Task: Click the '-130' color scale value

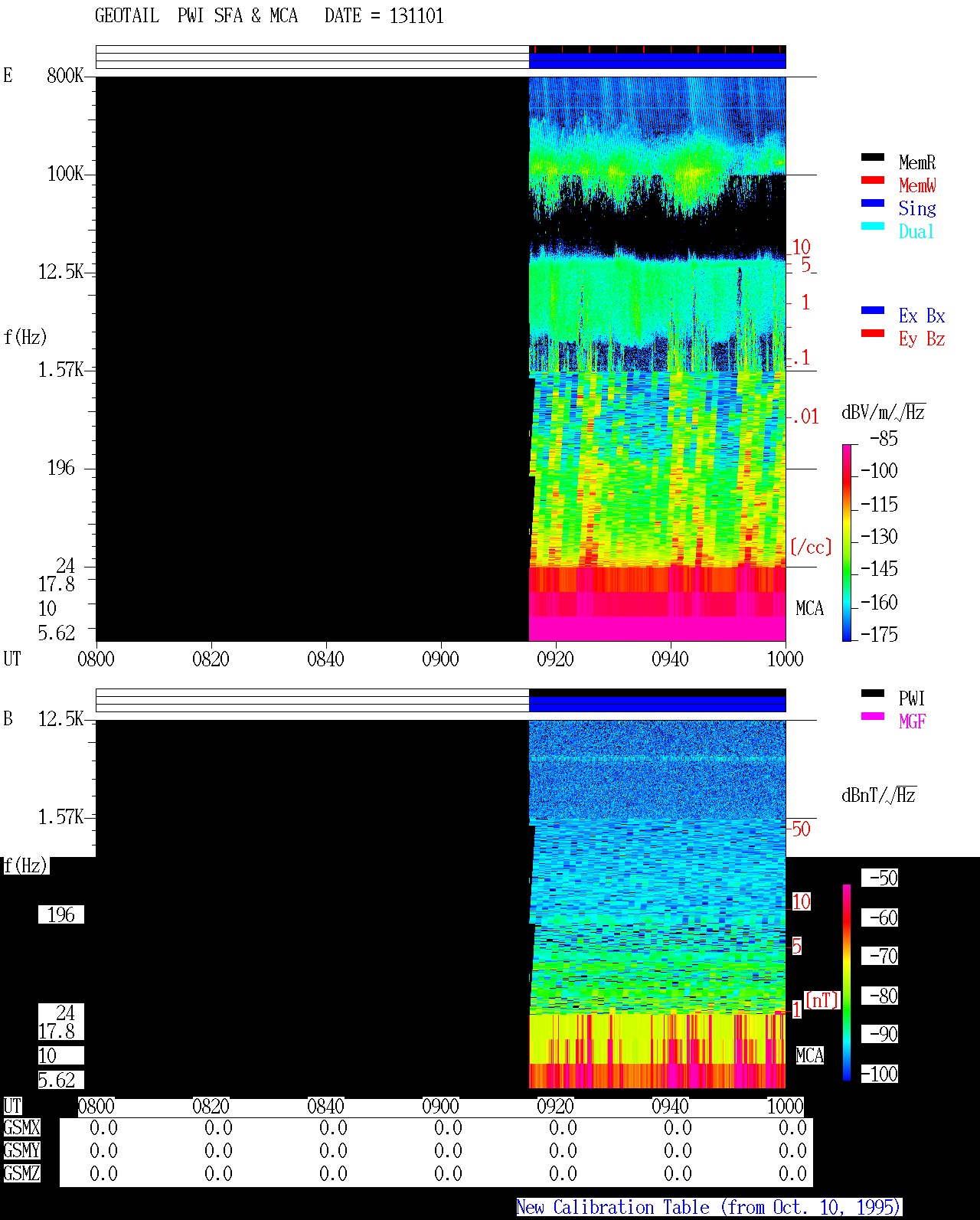Action: pyautogui.click(x=879, y=536)
